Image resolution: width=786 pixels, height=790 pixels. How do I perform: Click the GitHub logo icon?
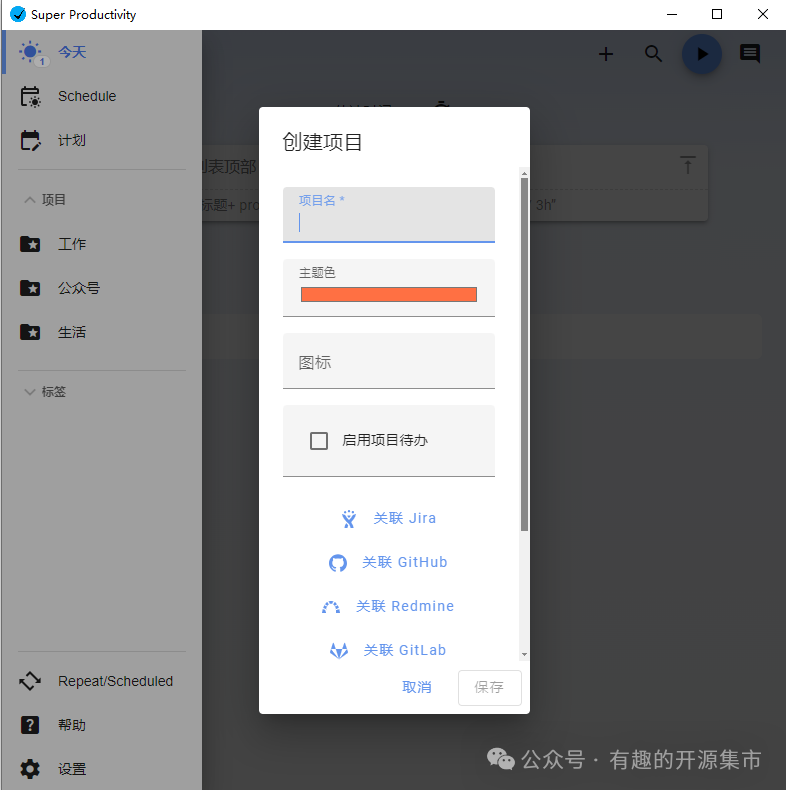coord(338,563)
